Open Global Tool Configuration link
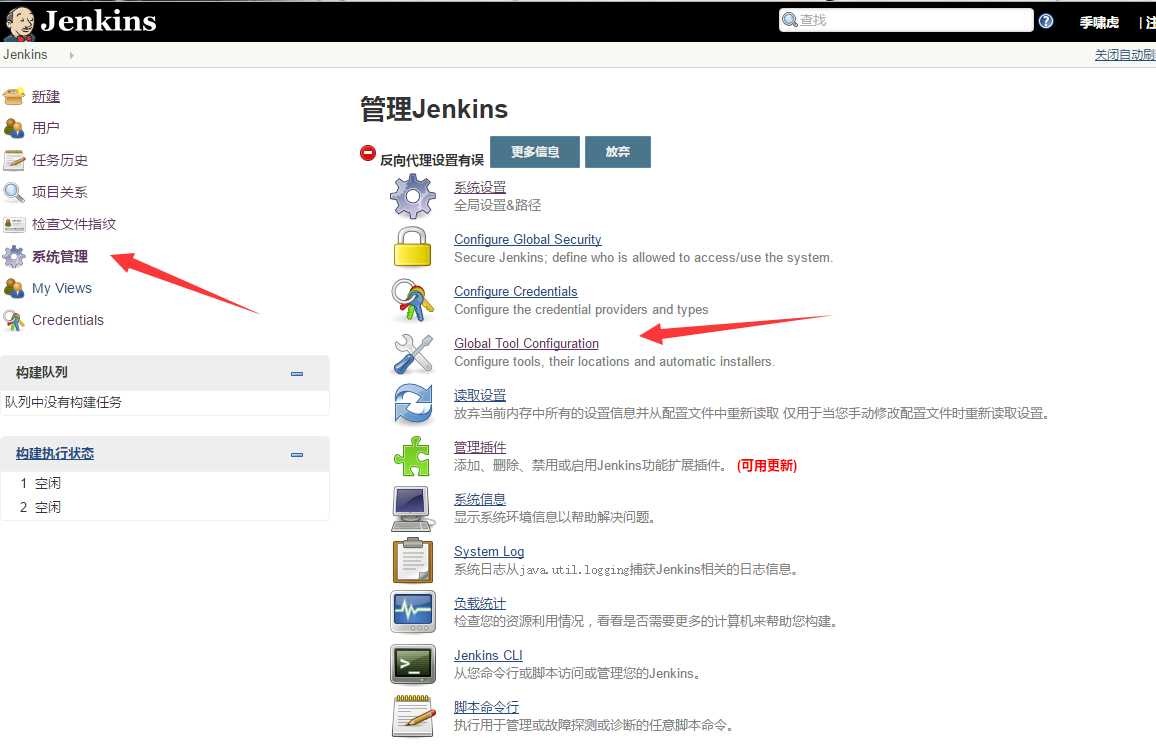1156x744 pixels. click(526, 344)
